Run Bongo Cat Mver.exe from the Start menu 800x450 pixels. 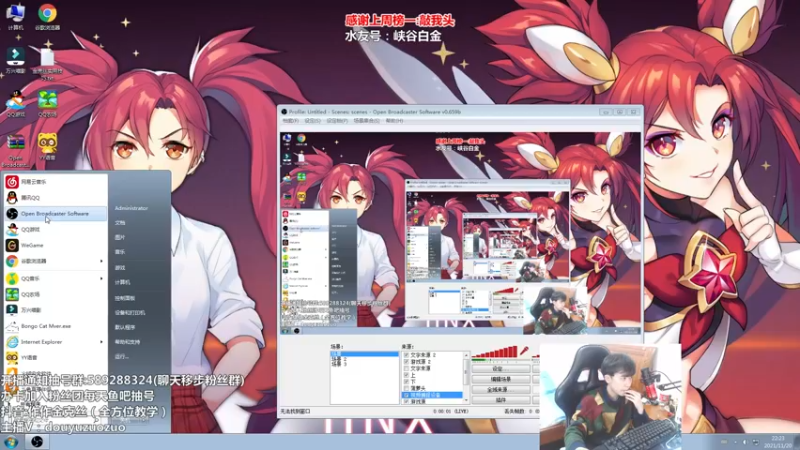55,326
